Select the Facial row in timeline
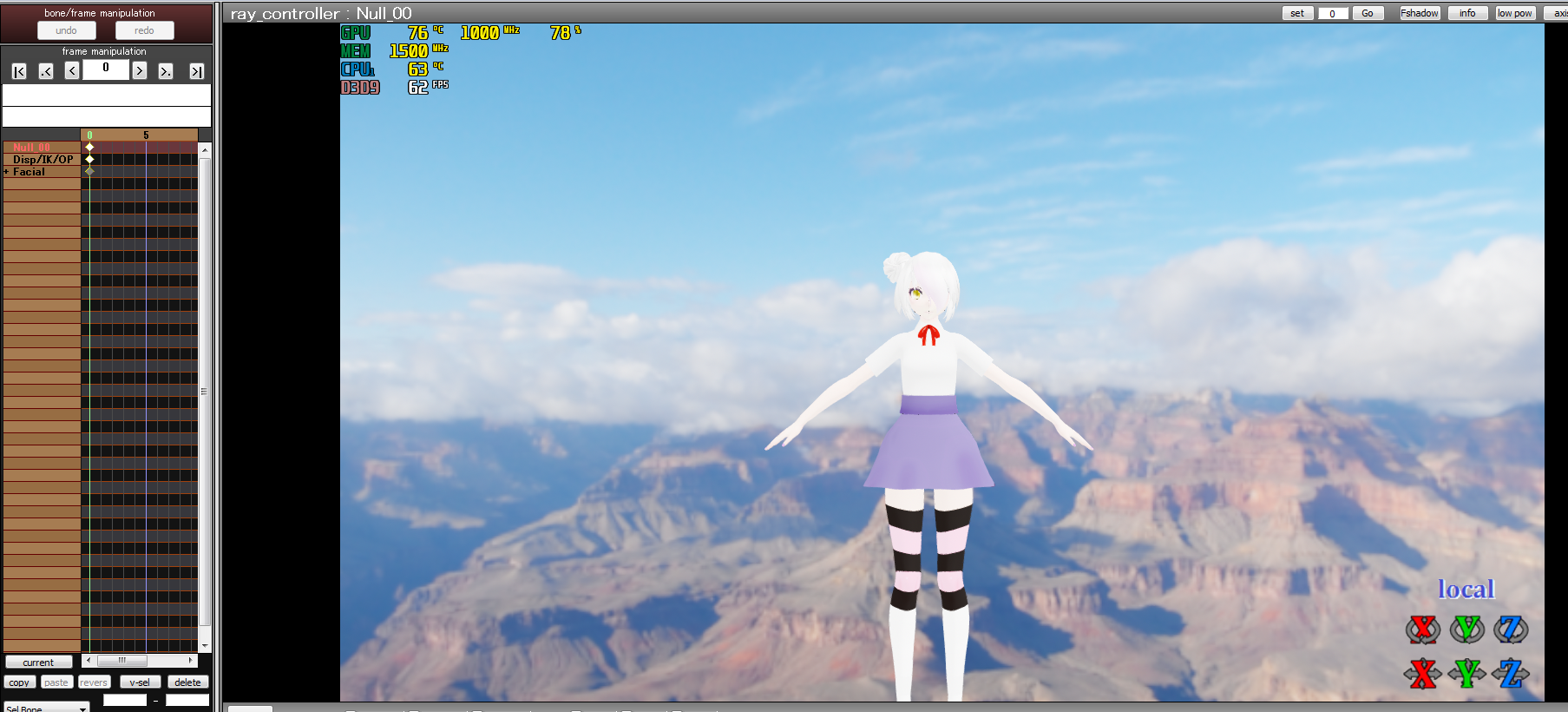This screenshot has width=1568, height=712. click(42, 172)
